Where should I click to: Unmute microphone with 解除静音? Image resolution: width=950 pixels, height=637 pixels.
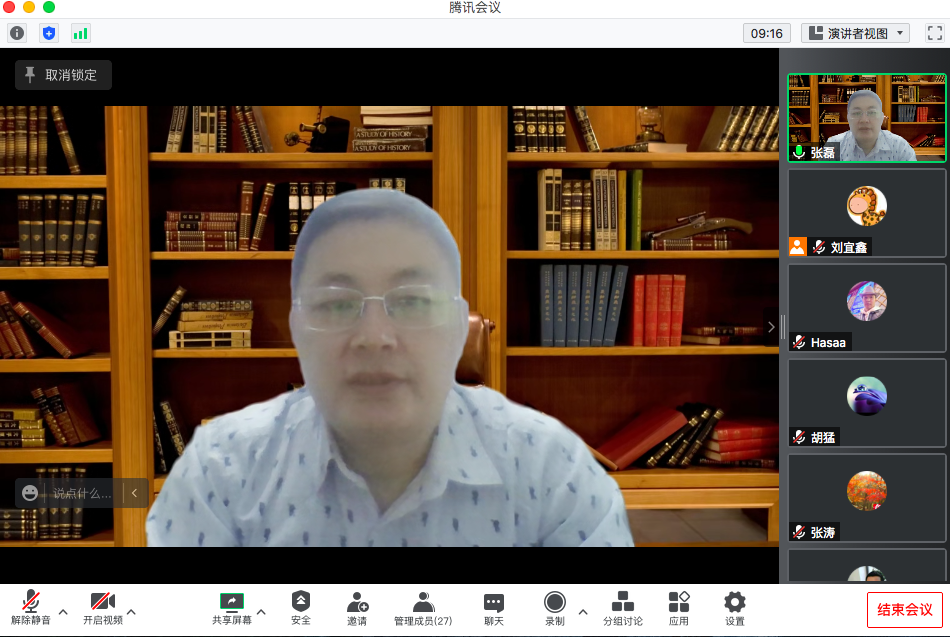click(31, 608)
